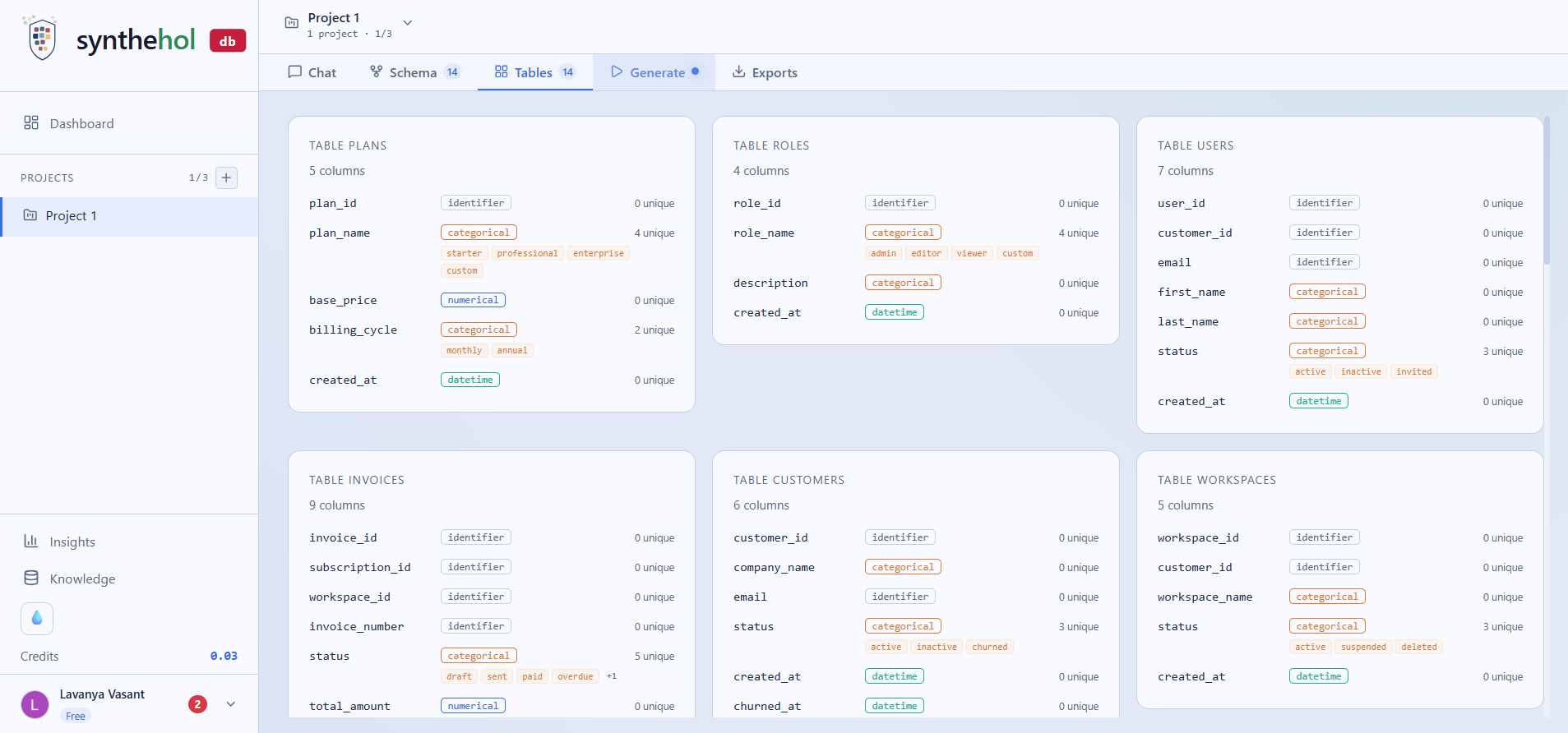The image size is (1568, 733).
Task: Click the annual value tag
Action: (512, 350)
